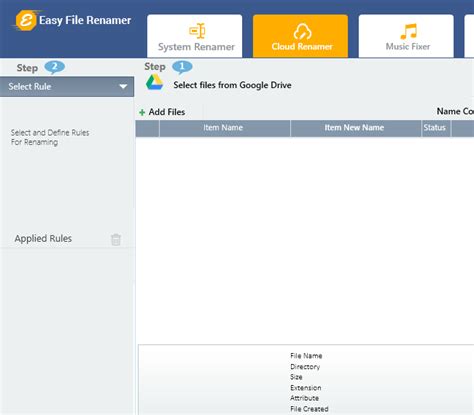Click the cloud icon on Cloud Renamer
The height and width of the screenshot is (415, 474).
coord(302,32)
